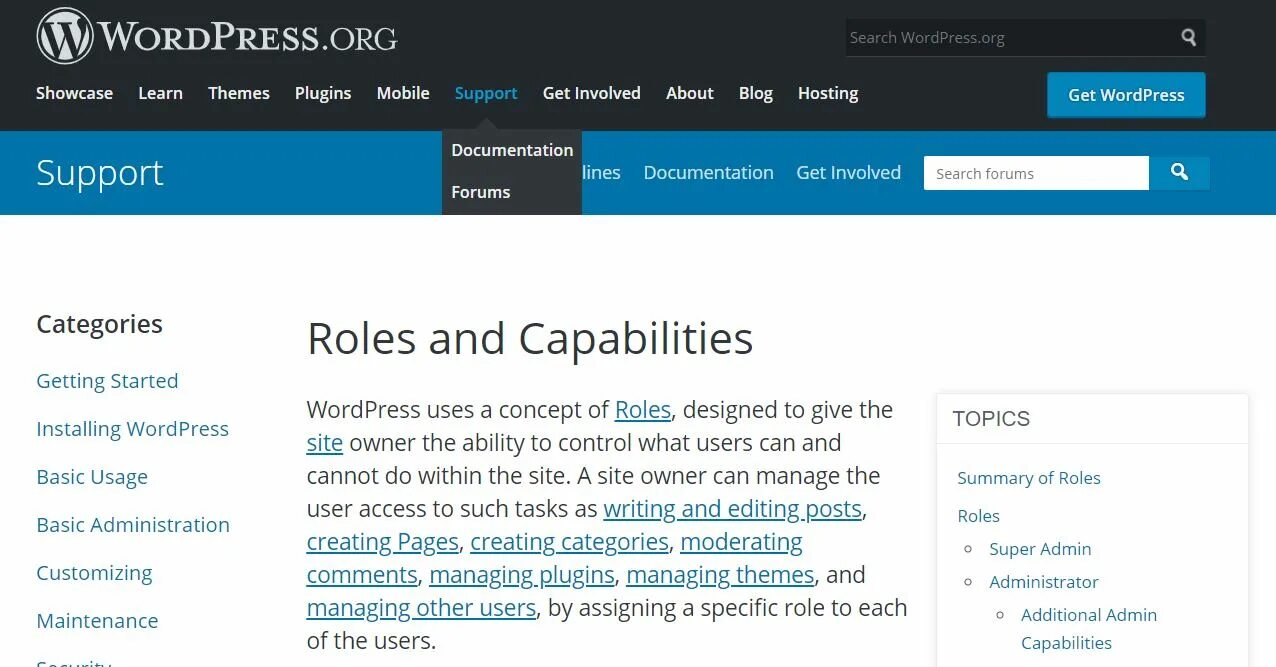Jump to the Super Admin topic
The image size is (1276, 667).
(1040, 549)
